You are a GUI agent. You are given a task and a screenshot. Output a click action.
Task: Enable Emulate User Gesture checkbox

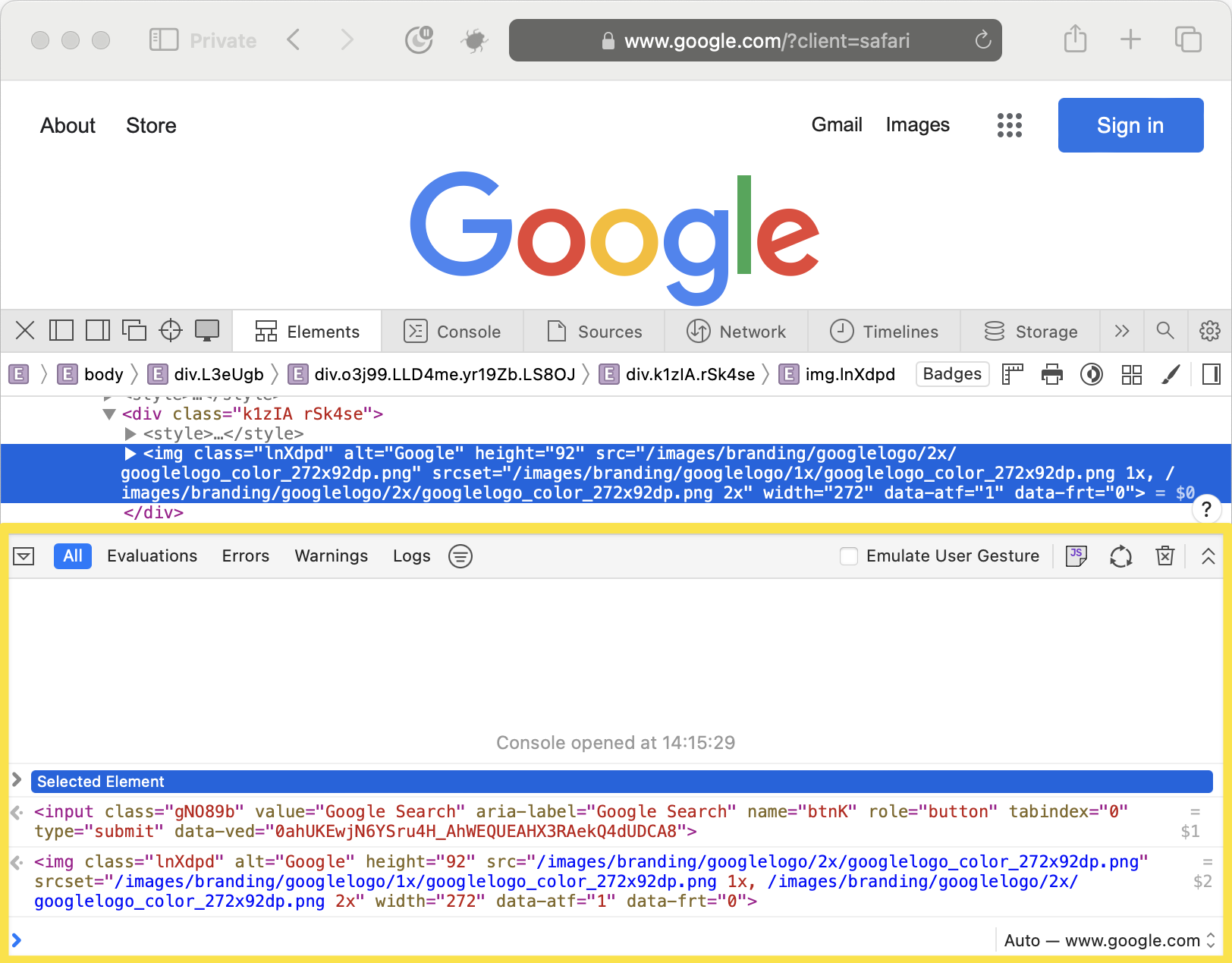point(849,556)
